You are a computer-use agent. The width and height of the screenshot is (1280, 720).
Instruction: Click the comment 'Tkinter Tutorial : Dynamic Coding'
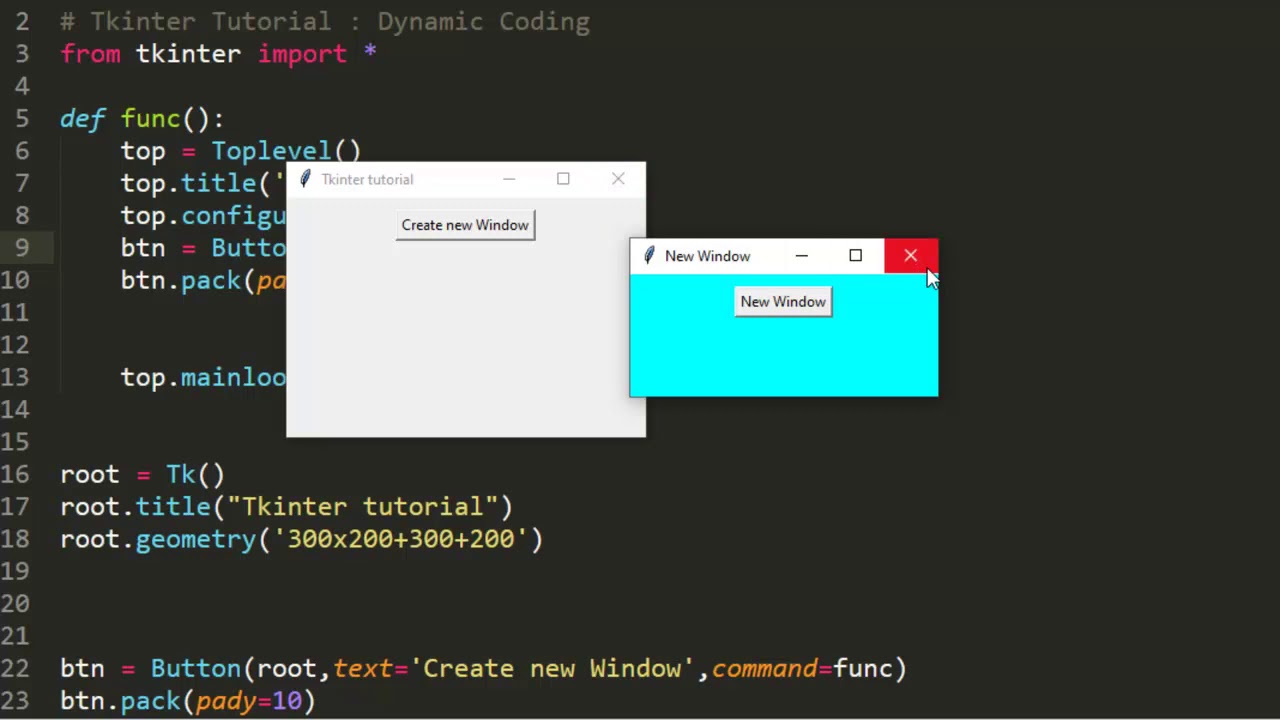(x=325, y=21)
